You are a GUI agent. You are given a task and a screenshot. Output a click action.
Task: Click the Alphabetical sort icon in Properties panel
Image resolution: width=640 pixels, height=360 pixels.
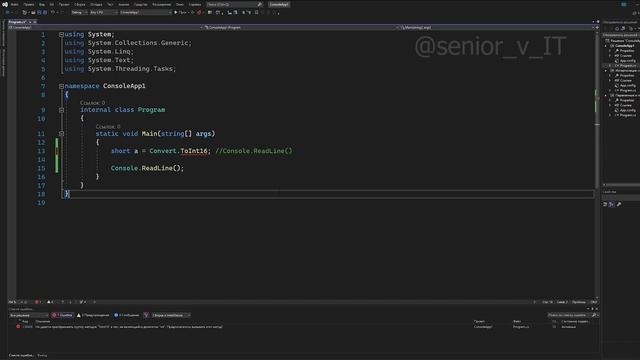pos(612,204)
